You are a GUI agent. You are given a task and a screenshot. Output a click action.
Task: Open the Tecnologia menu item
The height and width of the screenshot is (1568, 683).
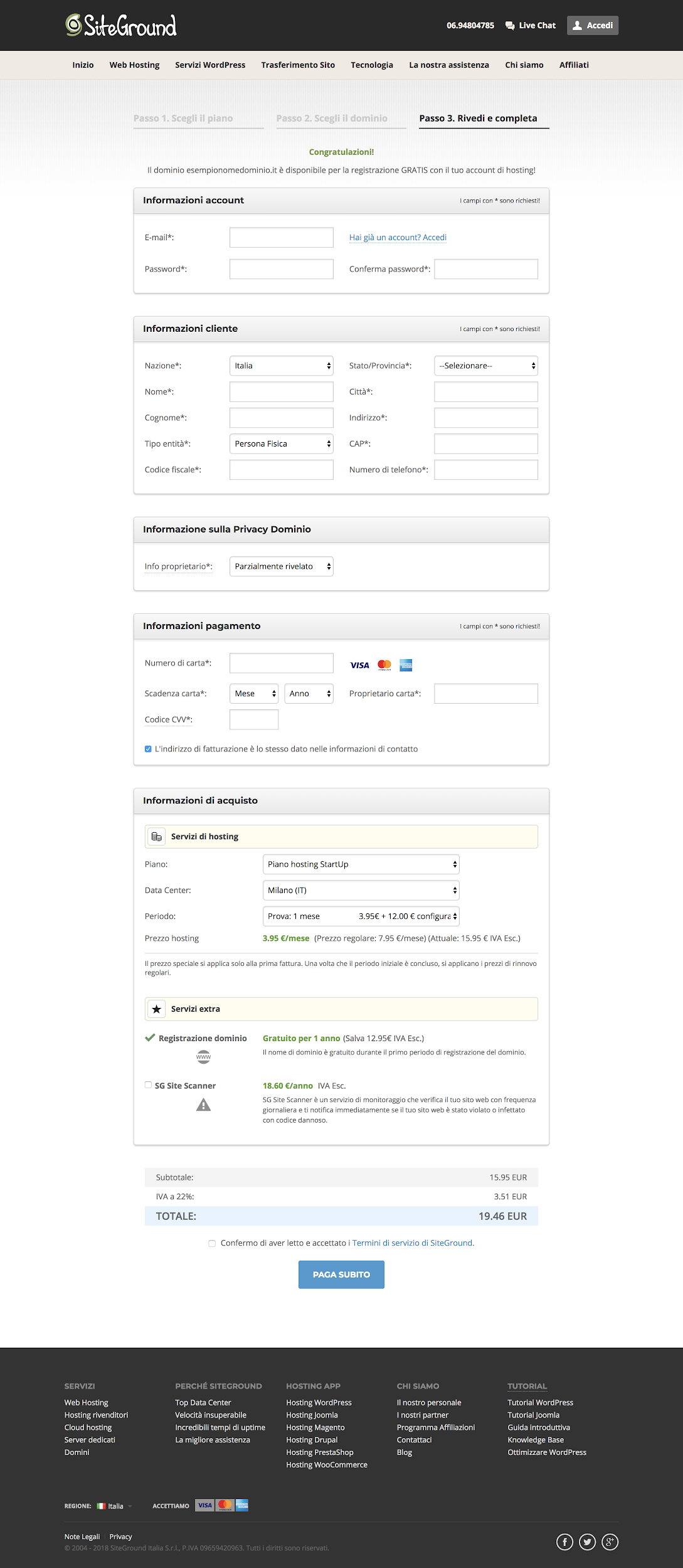(x=372, y=65)
